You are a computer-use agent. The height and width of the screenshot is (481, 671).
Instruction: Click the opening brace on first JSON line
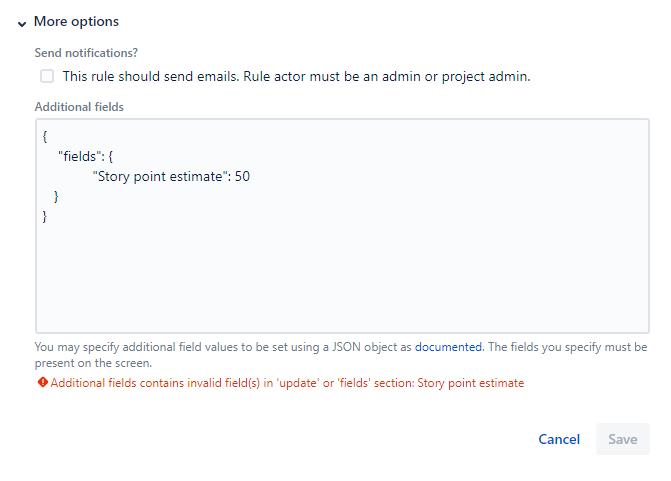coord(45,137)
